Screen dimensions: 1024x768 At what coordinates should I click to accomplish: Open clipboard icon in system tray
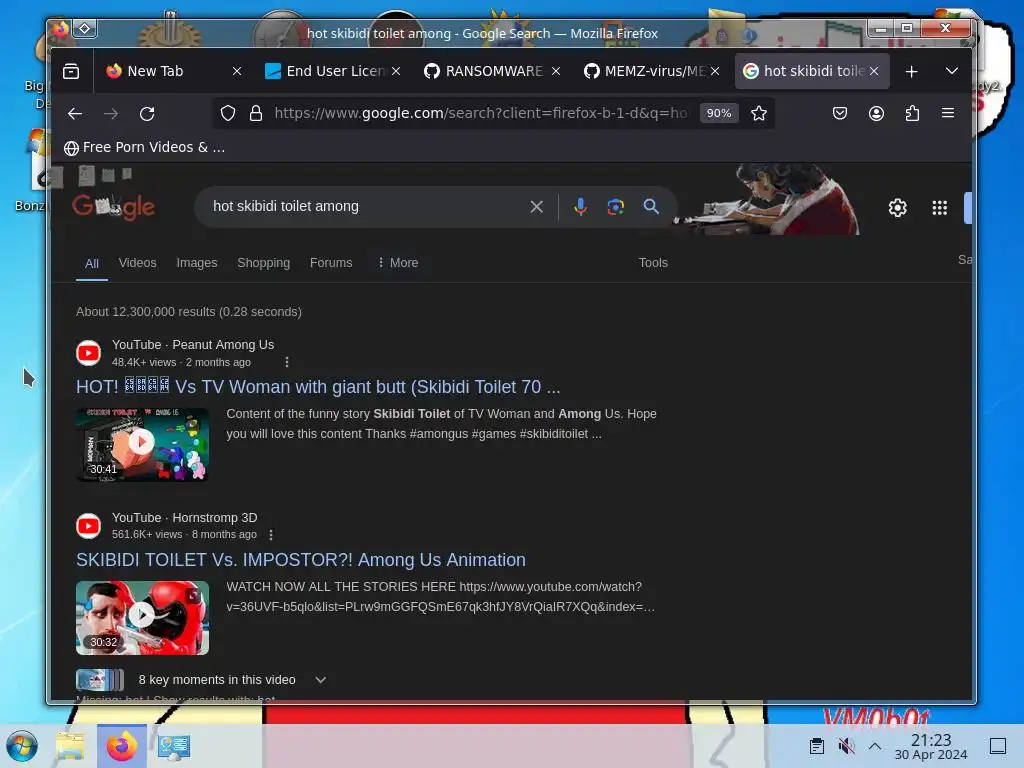point(816,746)
